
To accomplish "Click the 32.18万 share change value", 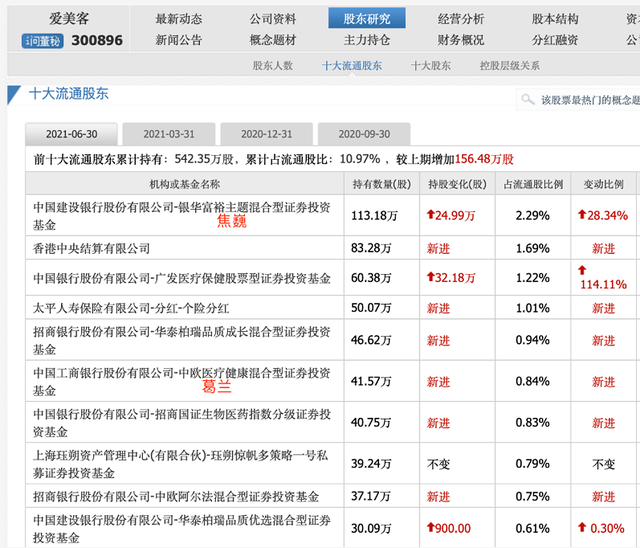I will (x=451, y=278).
